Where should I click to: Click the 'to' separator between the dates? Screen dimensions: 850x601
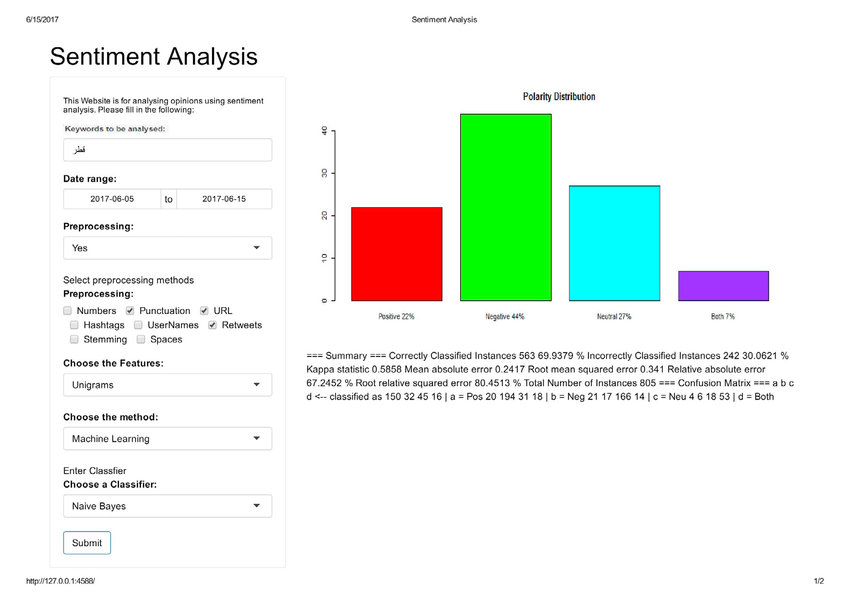[169, 199]
